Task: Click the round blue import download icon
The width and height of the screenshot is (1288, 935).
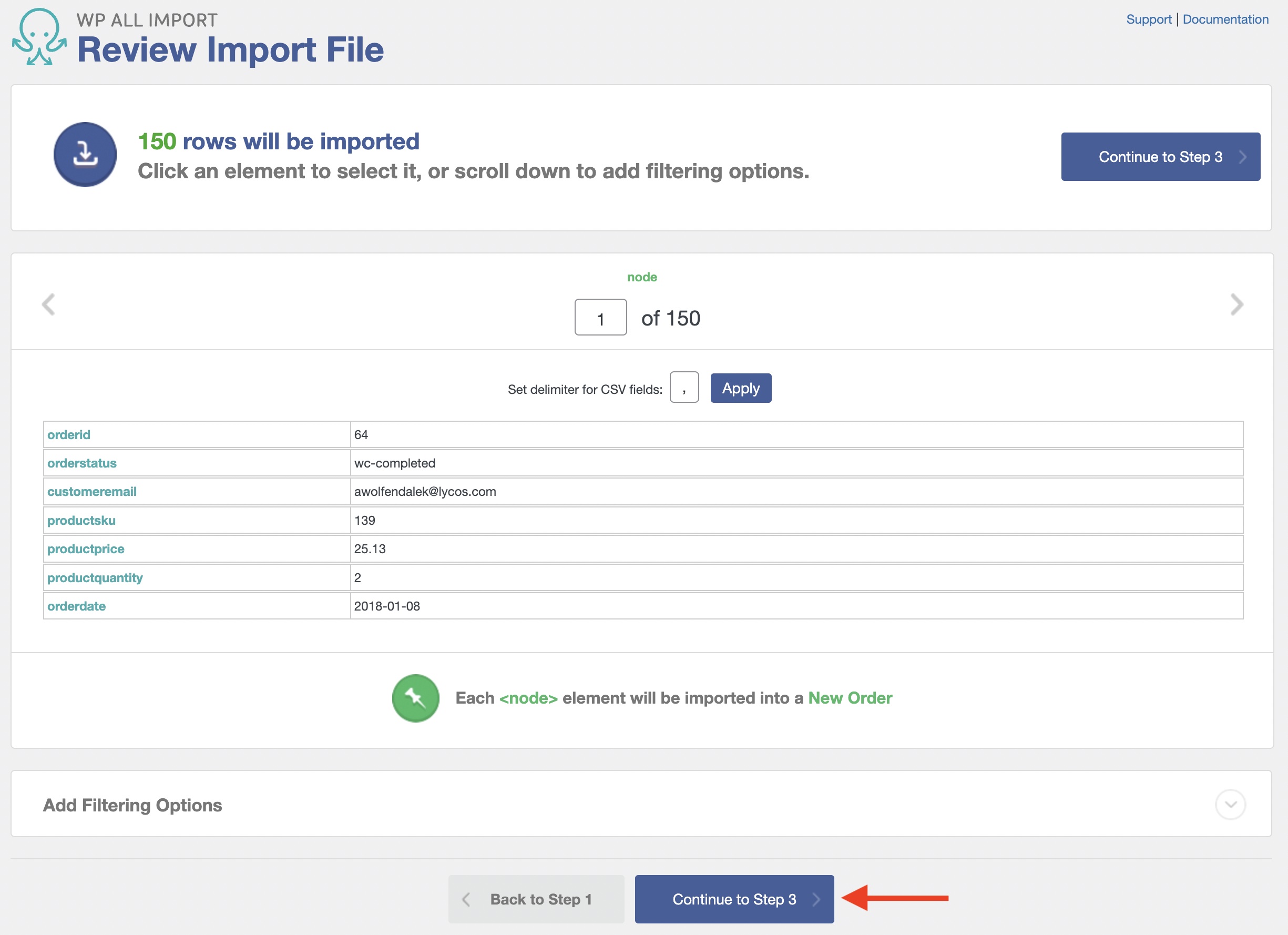Action: 85,155
